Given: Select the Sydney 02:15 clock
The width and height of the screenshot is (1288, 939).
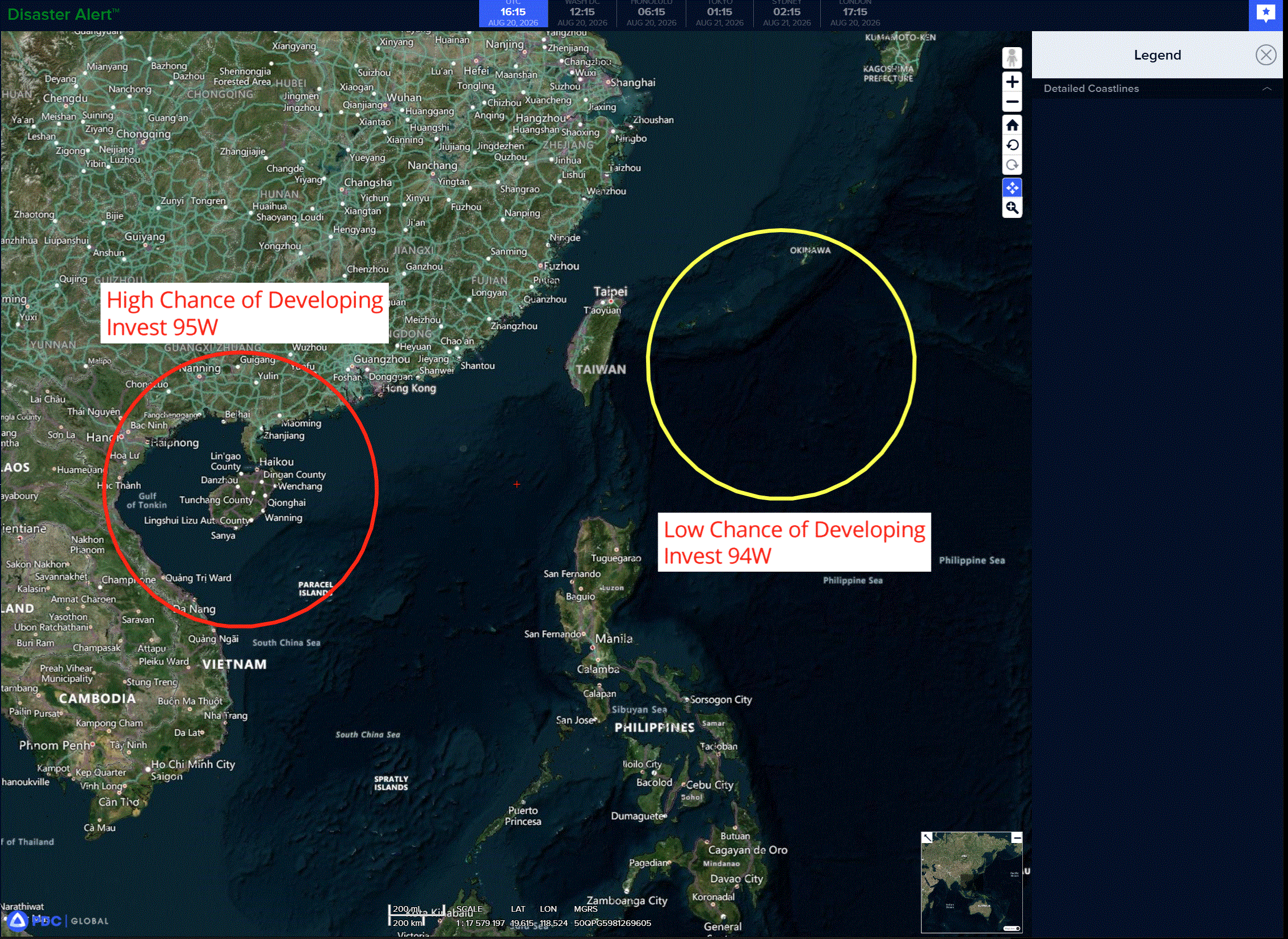Looking at the screenshot, I should (x=787, y=14).
